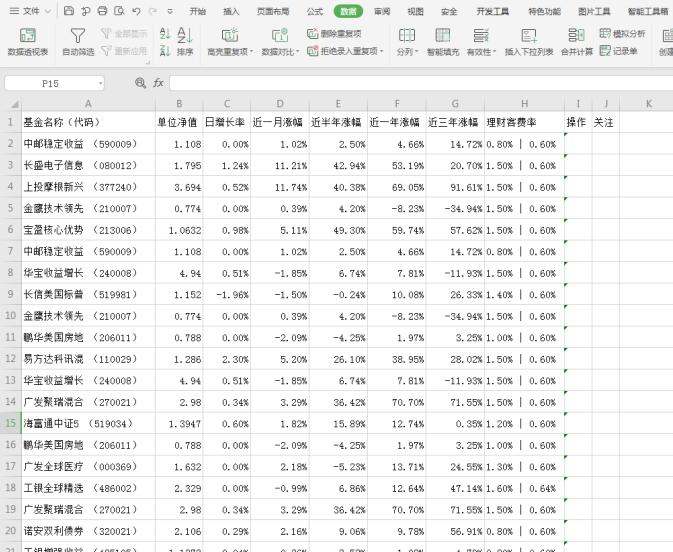Click the 高亮重复项 highlight duplicates icon

pyautogui.click(x=230, y=36)
